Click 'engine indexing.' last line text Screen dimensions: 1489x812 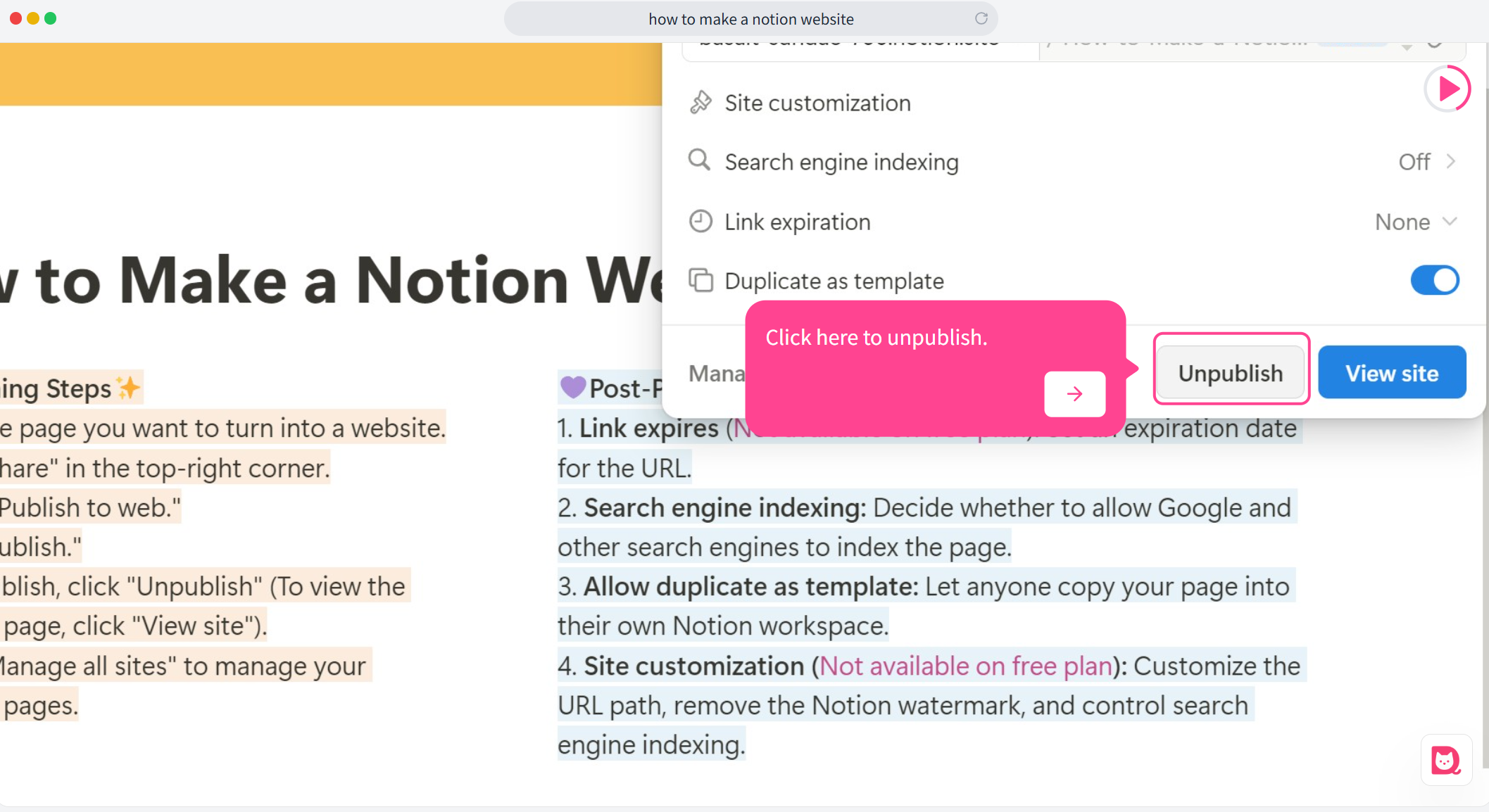coord(651,745)
